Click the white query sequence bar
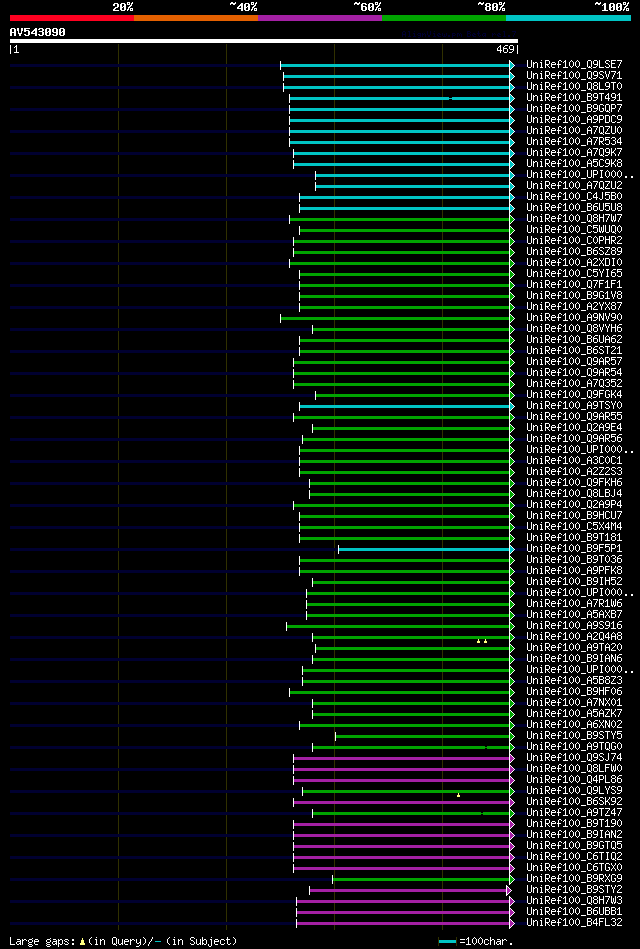Viewport: 640px width, 949px height. pos(263,41)
